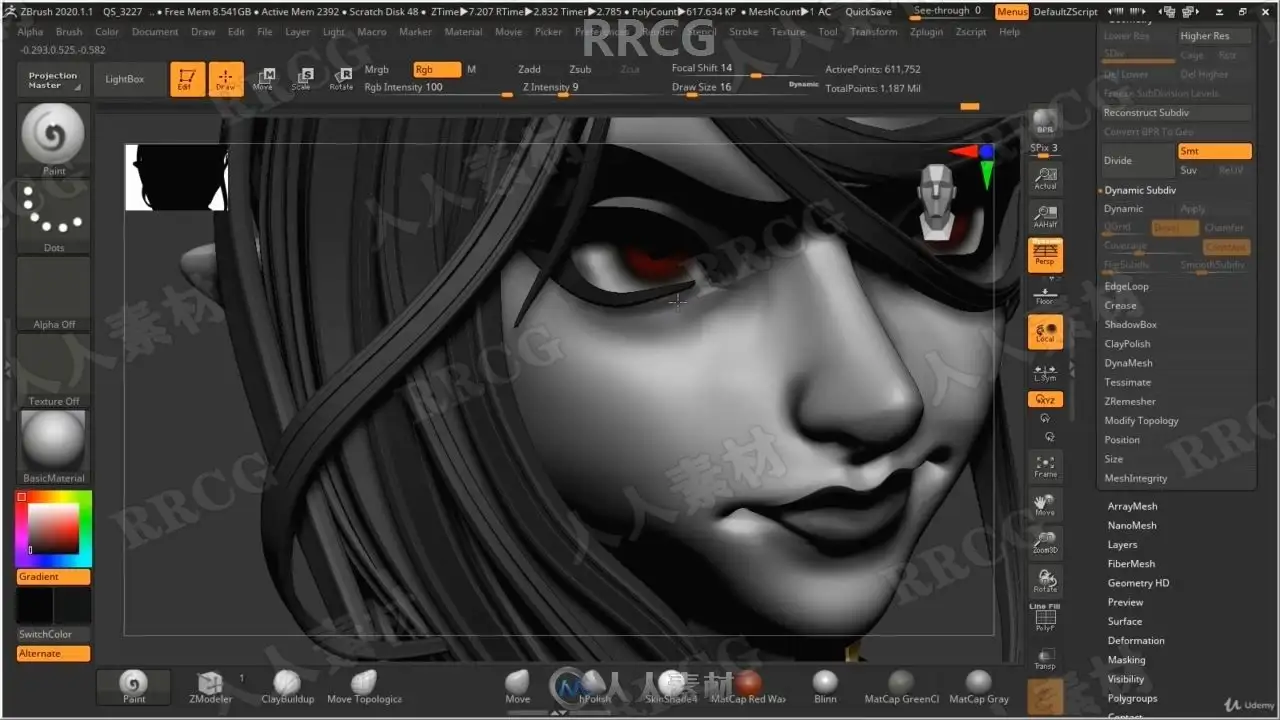1280x720 pixels.
Task: Toggle L.Sym symmetry icon
Action: [1045, 372]
